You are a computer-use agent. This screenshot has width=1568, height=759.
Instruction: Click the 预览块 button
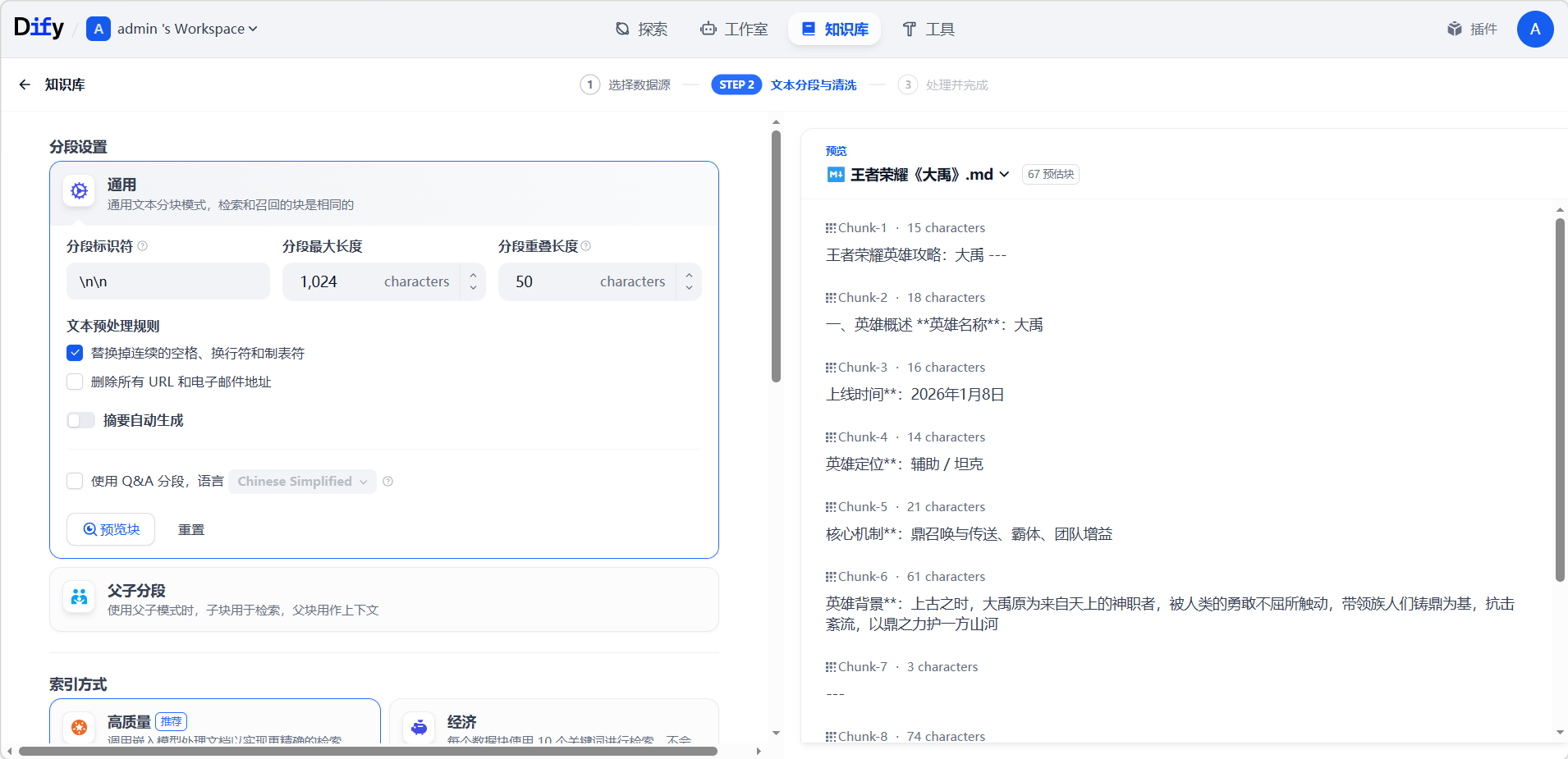(111, 529)
